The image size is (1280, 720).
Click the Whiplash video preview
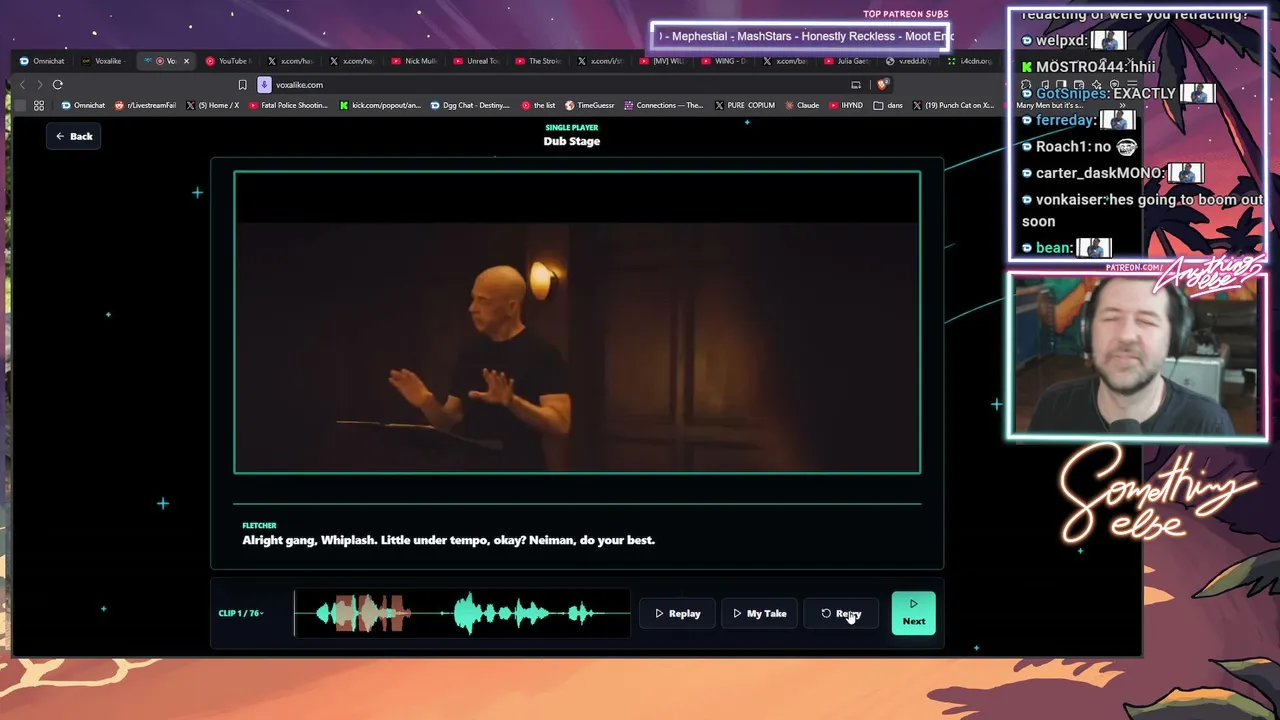577,322
